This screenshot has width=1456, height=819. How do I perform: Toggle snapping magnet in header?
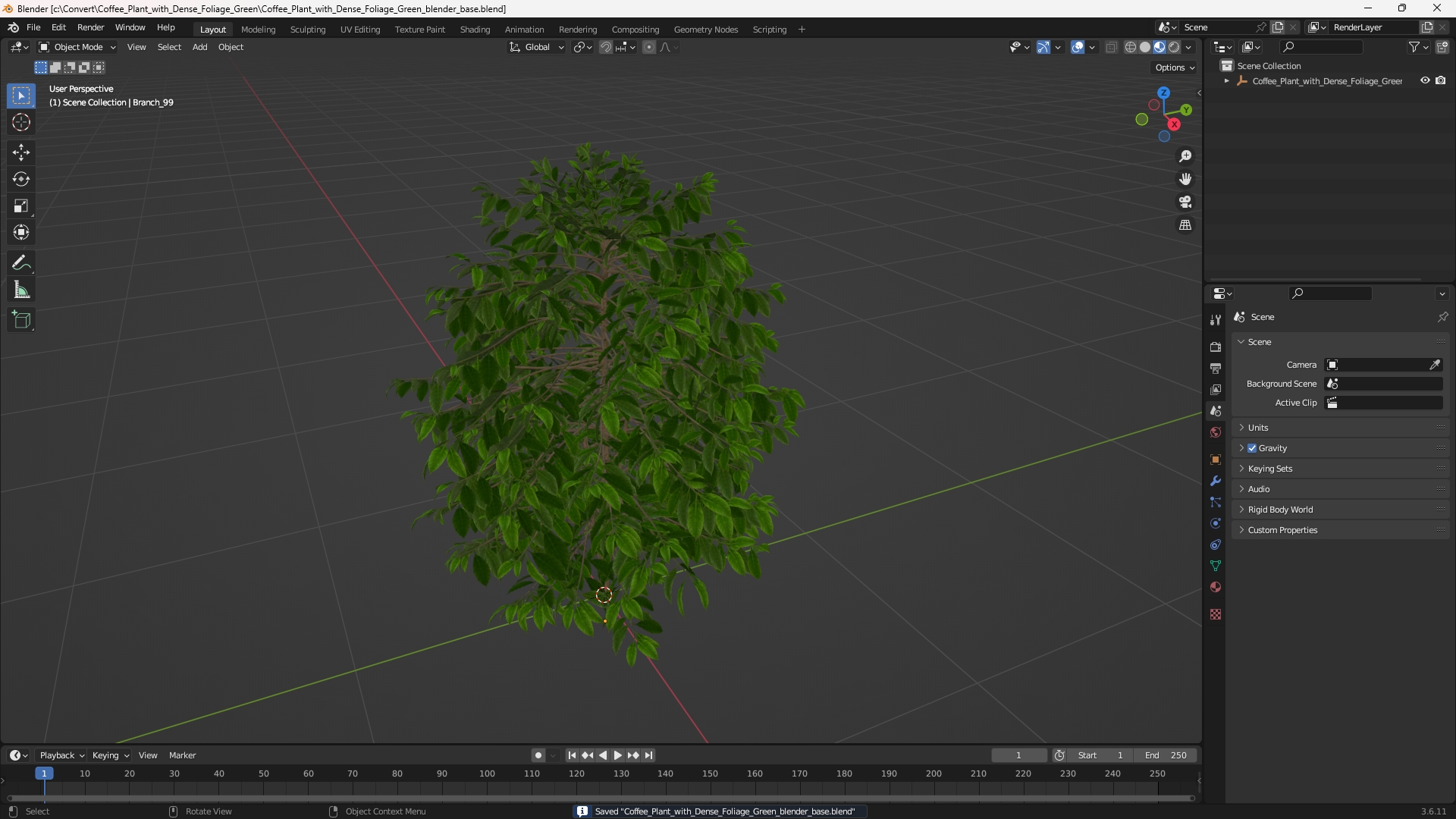coord(606,47)
